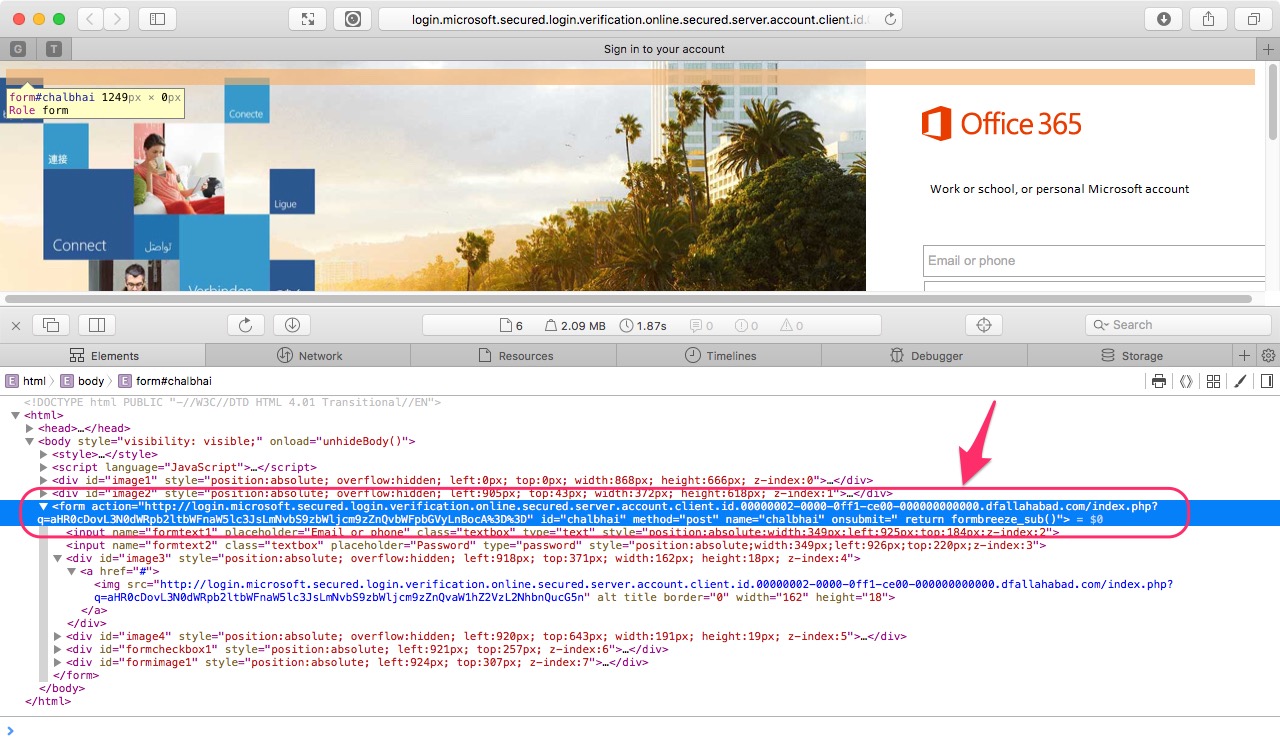Activate the element selection crosshair
Screen dimensions: 1280x746
[983, 325]
